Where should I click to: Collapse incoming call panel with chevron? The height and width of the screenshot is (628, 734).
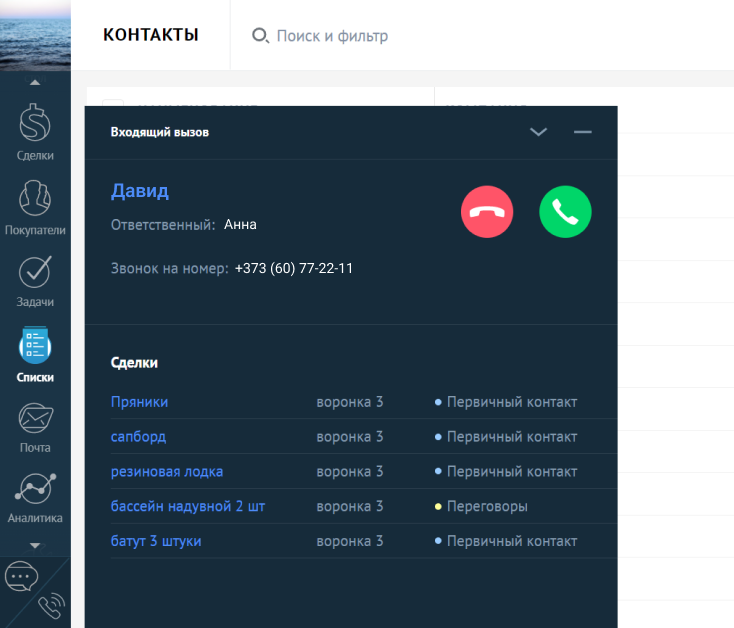[538, 132]
